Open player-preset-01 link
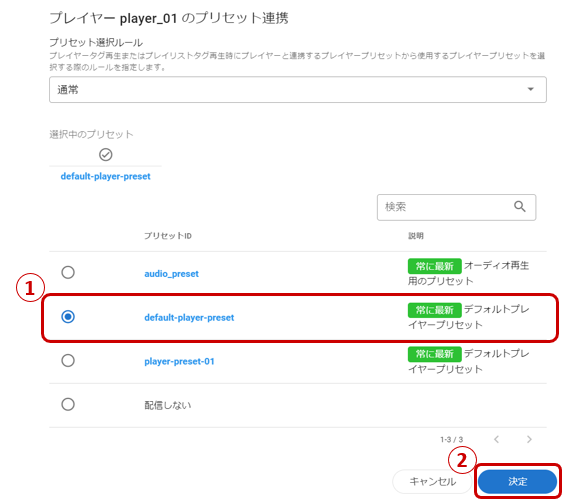 pos(179,361)
